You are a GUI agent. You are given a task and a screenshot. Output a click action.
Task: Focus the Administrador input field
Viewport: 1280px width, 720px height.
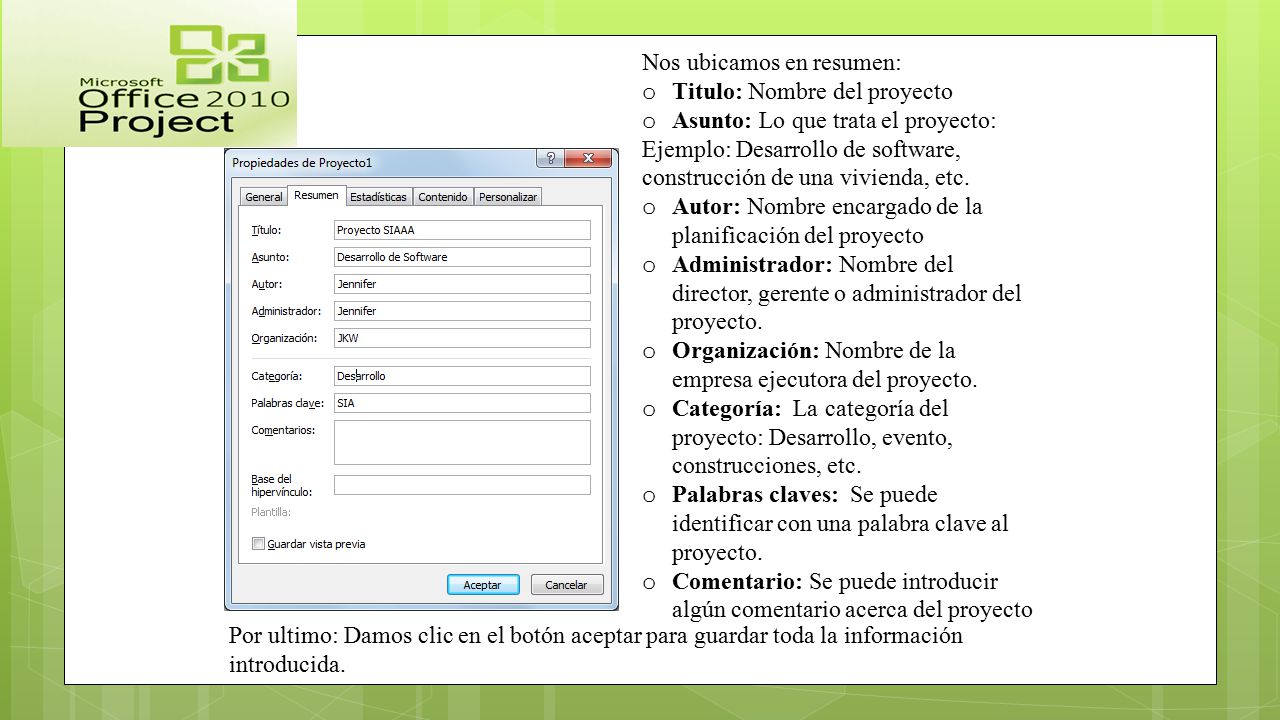click(x=462, y=311)
